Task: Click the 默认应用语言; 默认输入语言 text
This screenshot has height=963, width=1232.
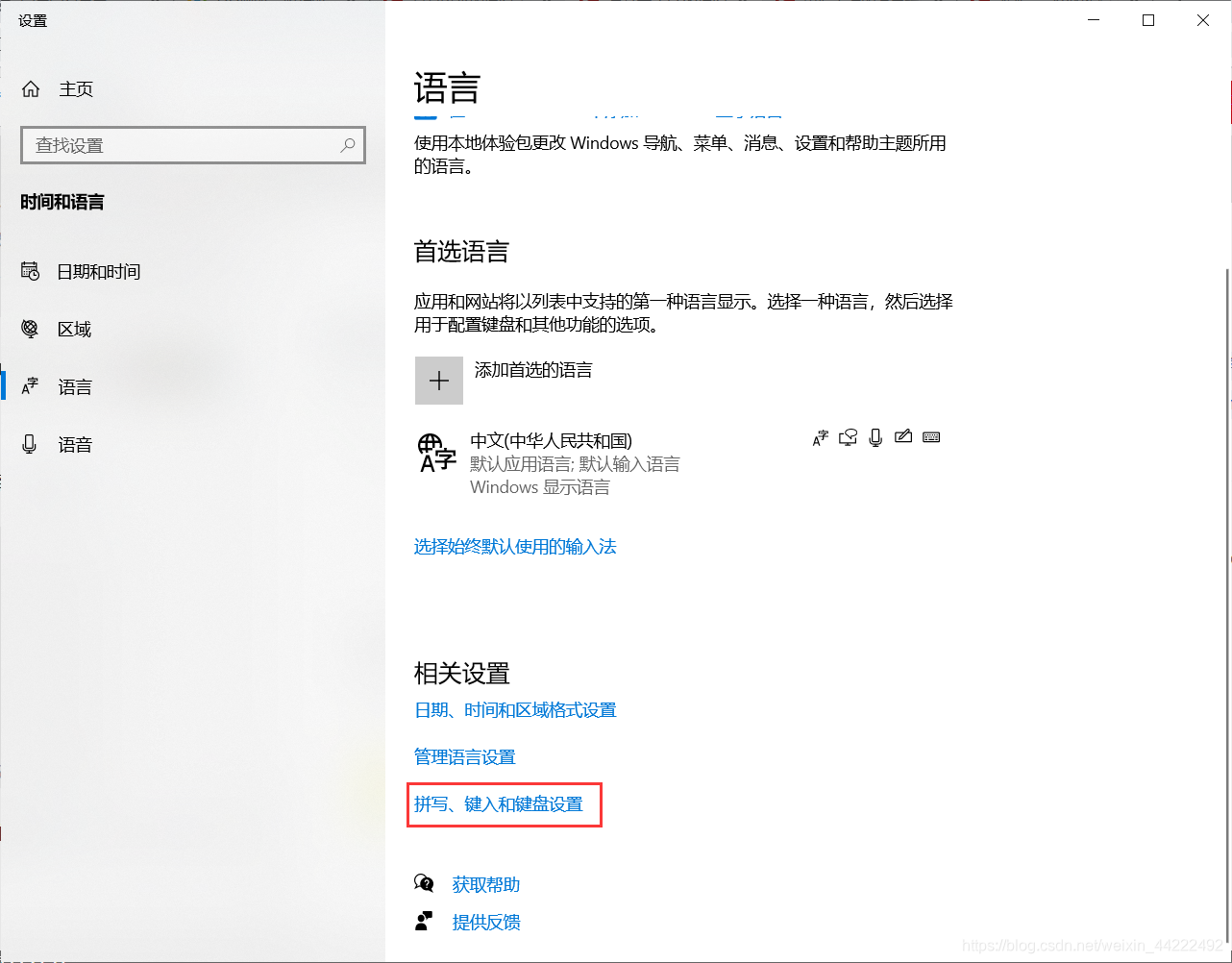Action: [575, 464]
